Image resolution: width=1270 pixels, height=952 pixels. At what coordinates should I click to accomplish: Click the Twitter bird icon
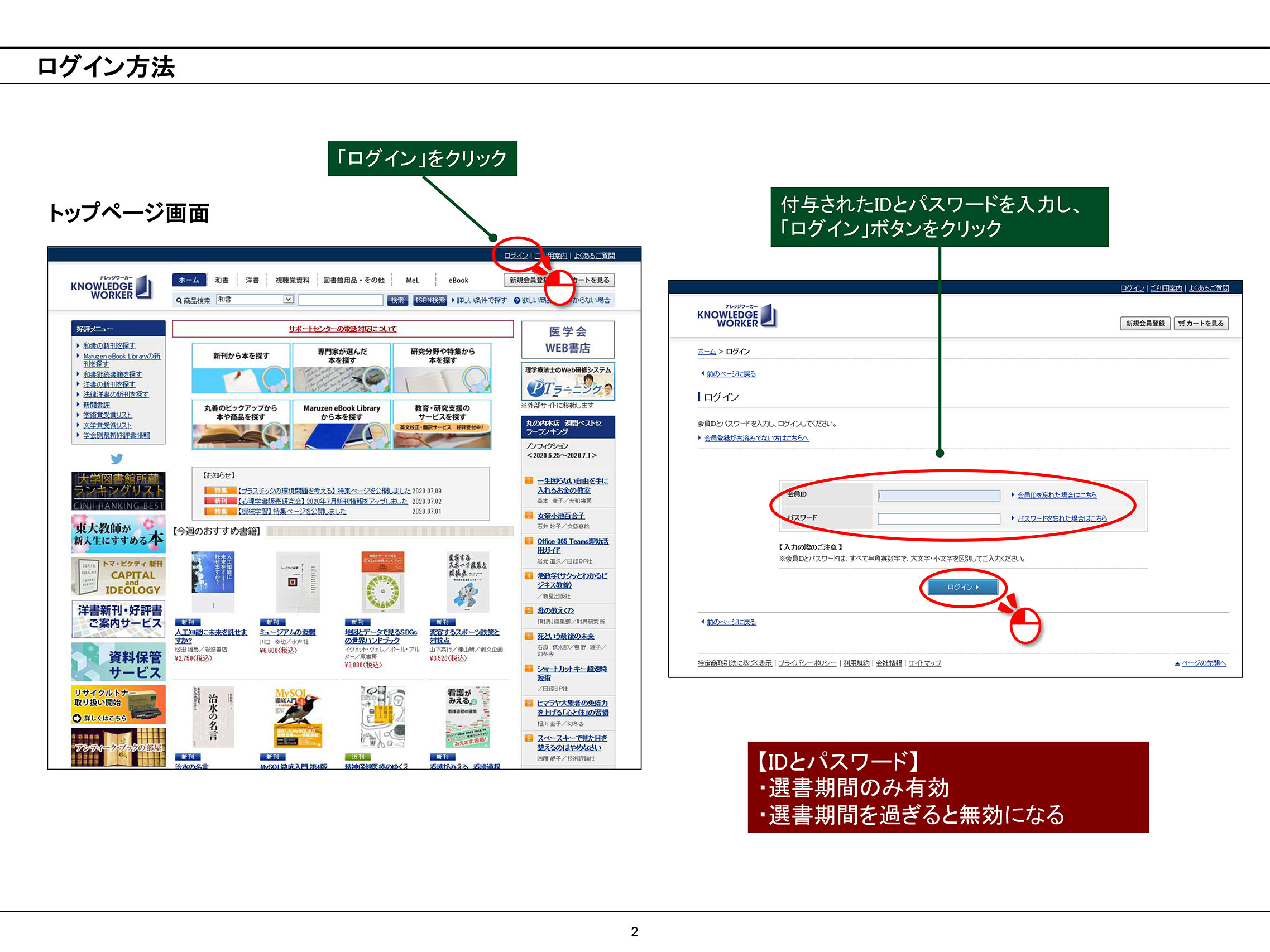pyautogui.click(x=117, y=459)
